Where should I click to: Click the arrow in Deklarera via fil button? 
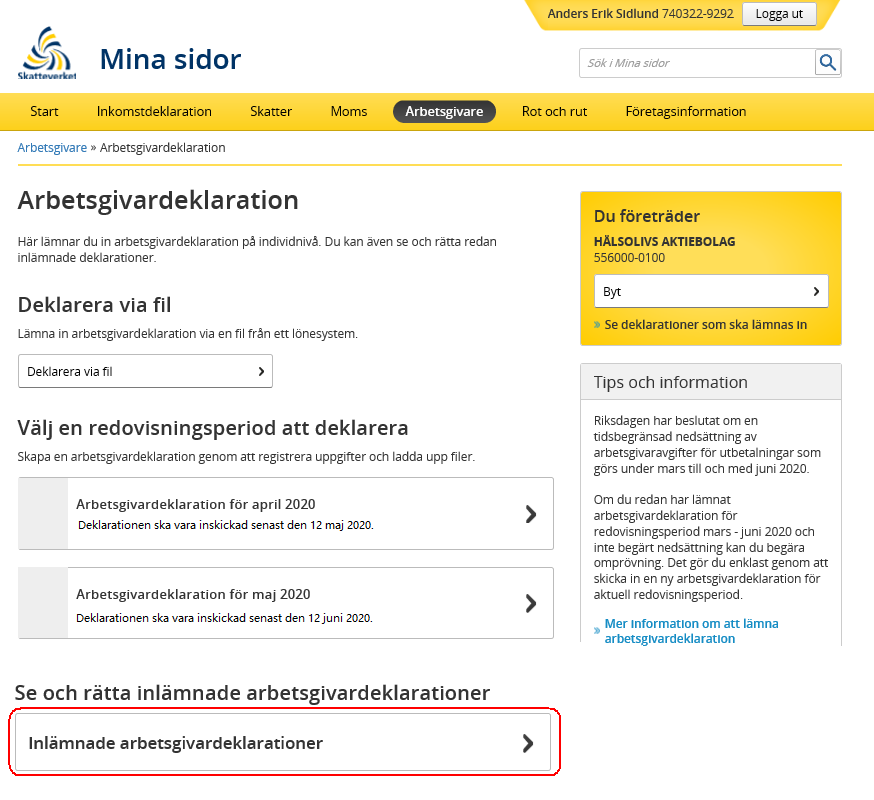coord(261,371)
